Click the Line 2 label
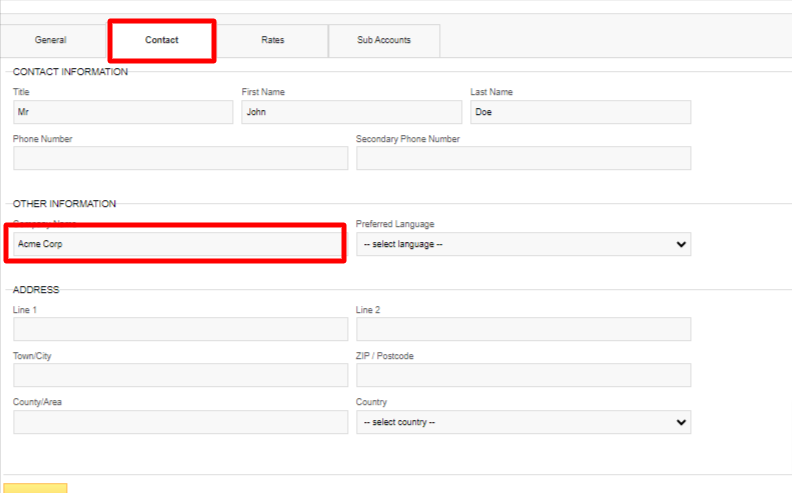This screenshot has width=792, height=493. (x=368, y=310)
